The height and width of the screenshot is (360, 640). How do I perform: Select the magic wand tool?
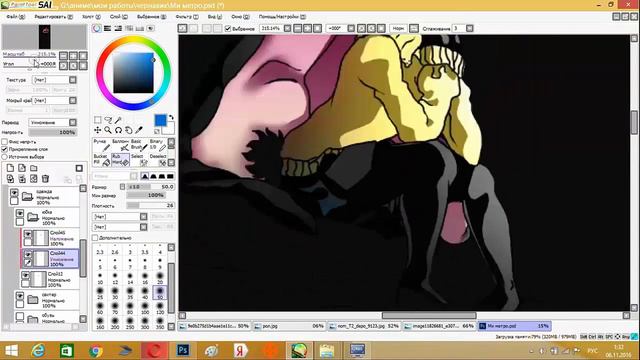point(118,120)
